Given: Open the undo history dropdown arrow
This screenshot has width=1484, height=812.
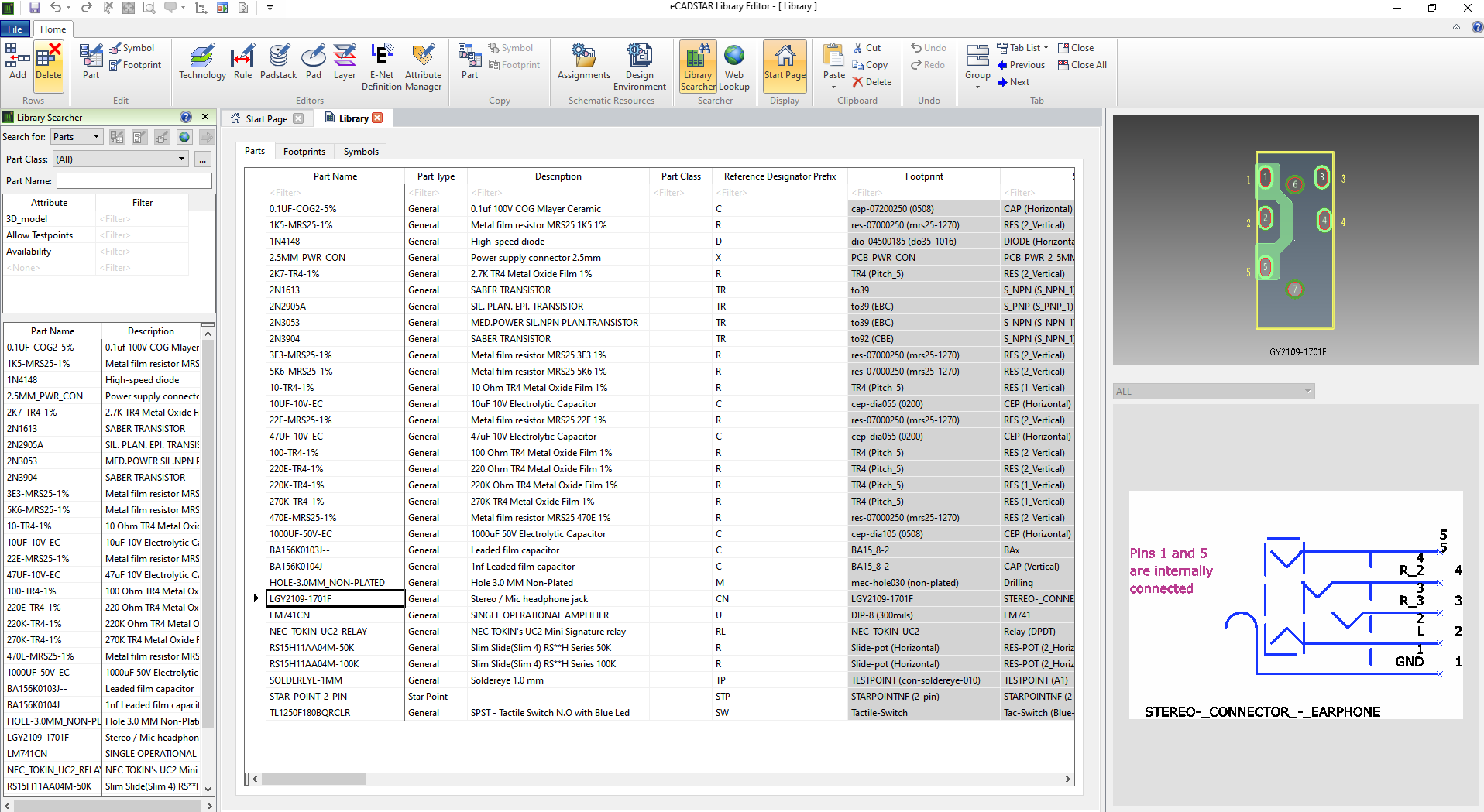Looking at the screenshot, I should pyautogui.click(x=69, y=8).
